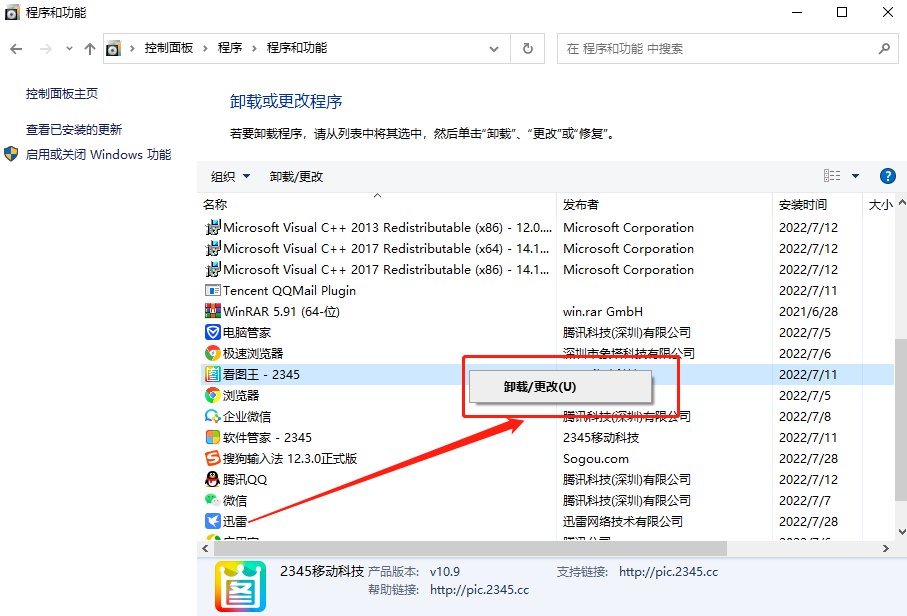The width and height of the screenshot is (907, 616).
Task: Click the 腾讯QQ program icon
Action: 211,479
